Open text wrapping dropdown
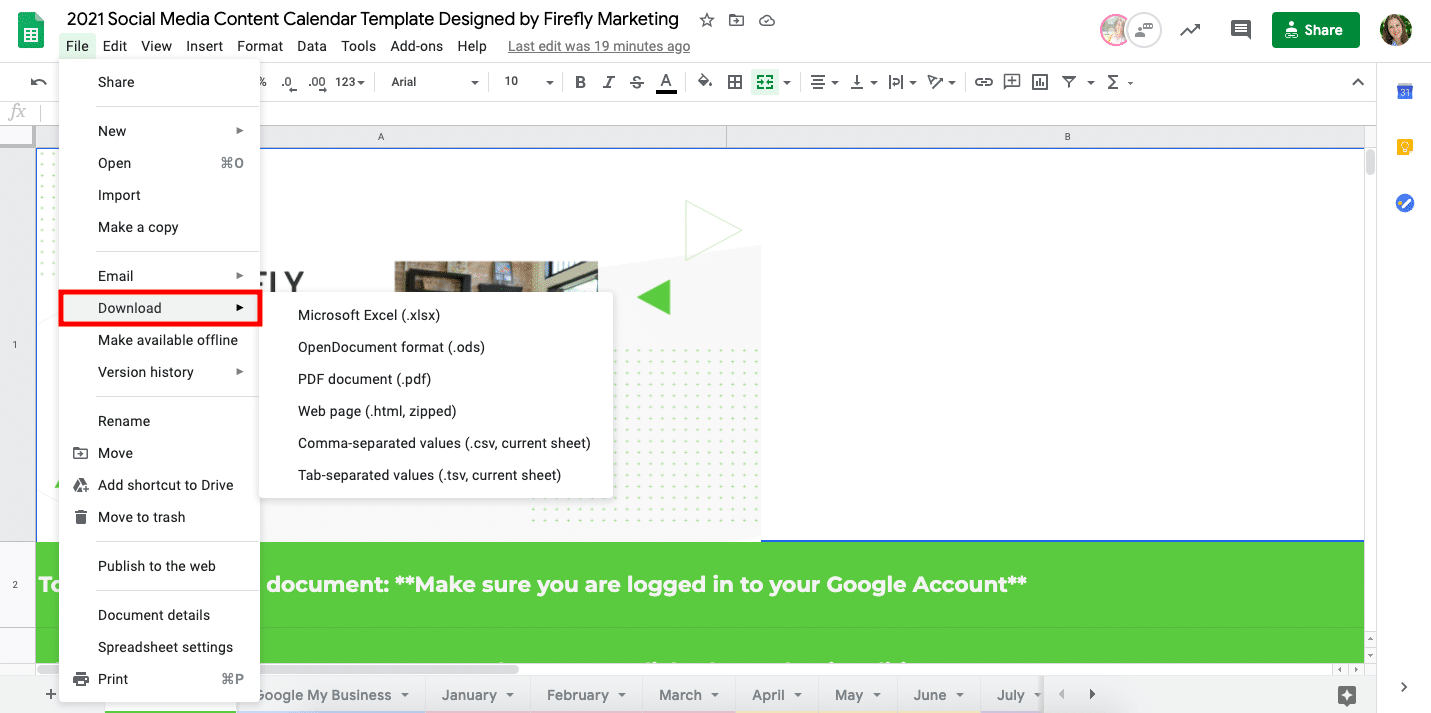The image size is (1431, 713). (x=902, y=82)
